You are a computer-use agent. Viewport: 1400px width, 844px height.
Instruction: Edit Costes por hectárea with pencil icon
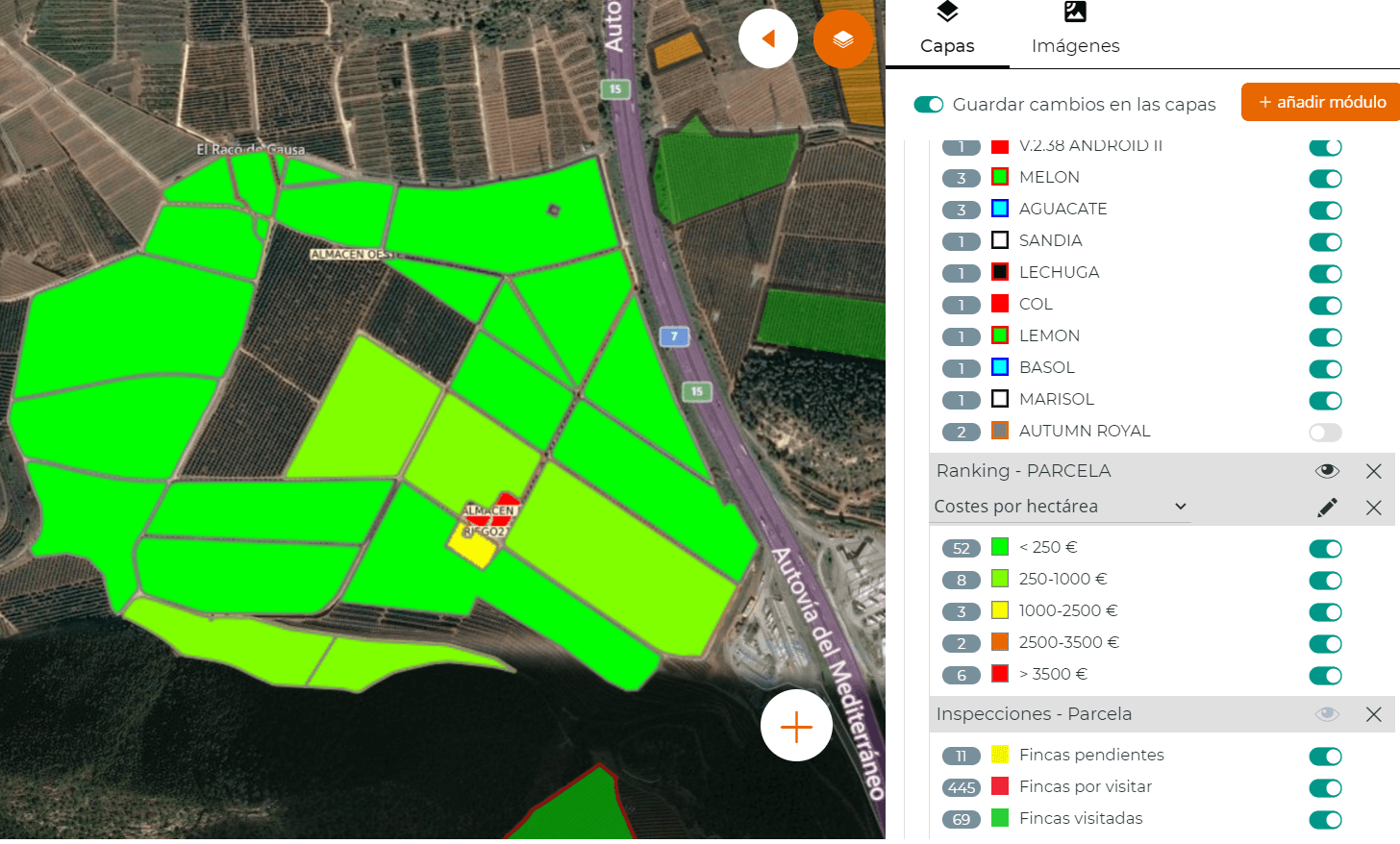point(1327,508)
